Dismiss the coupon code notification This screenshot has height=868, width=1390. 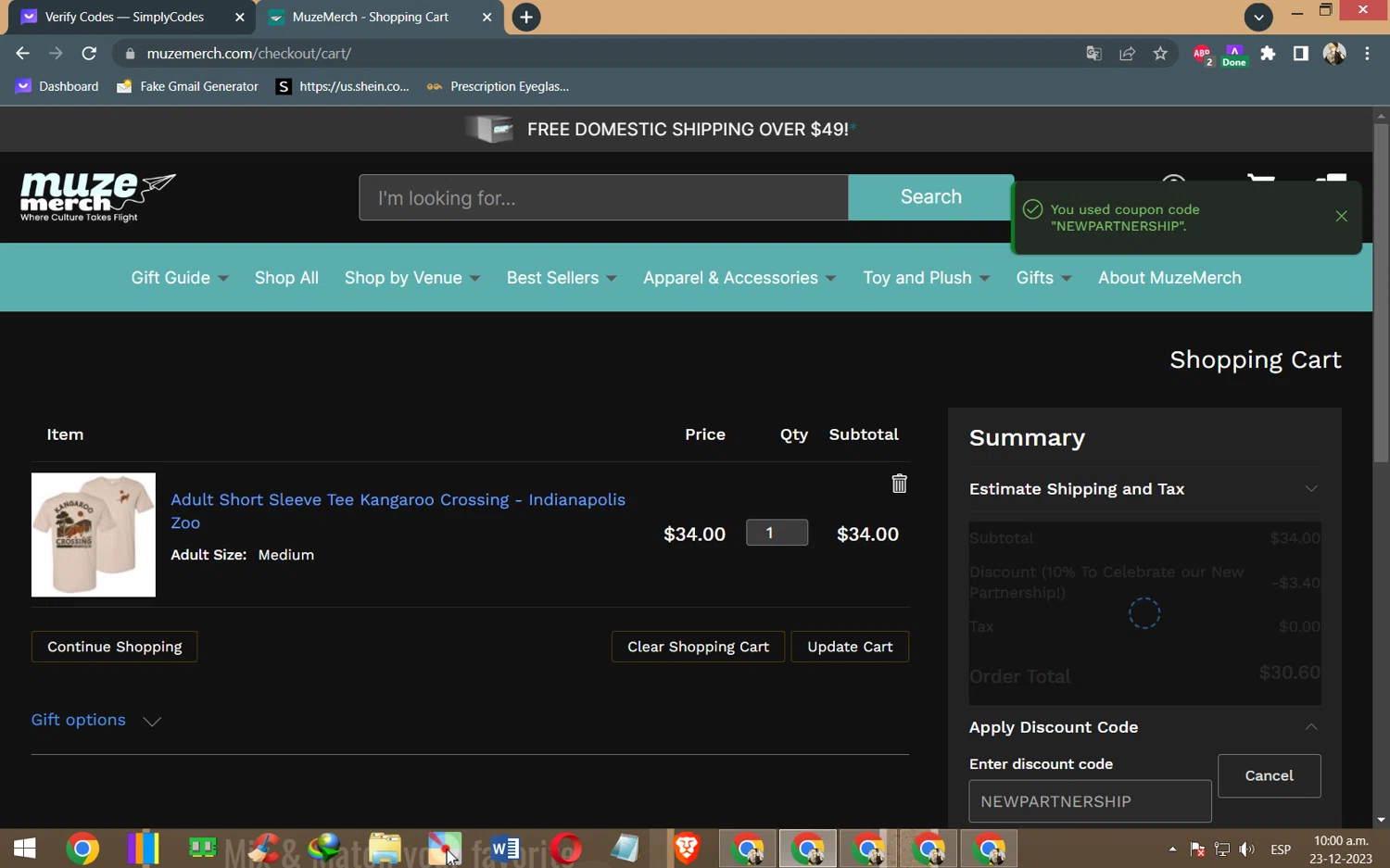pos(1341,216)
